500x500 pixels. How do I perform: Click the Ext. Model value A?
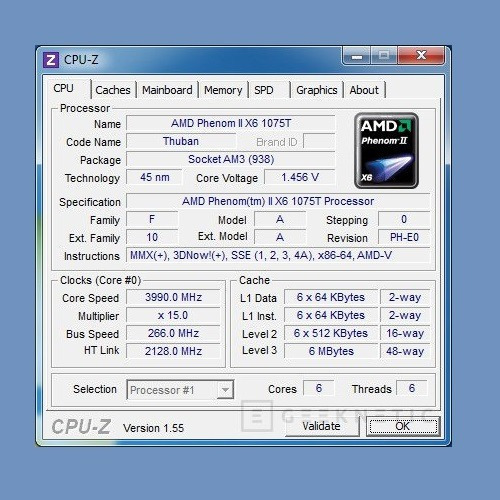[x=280, y=237]
